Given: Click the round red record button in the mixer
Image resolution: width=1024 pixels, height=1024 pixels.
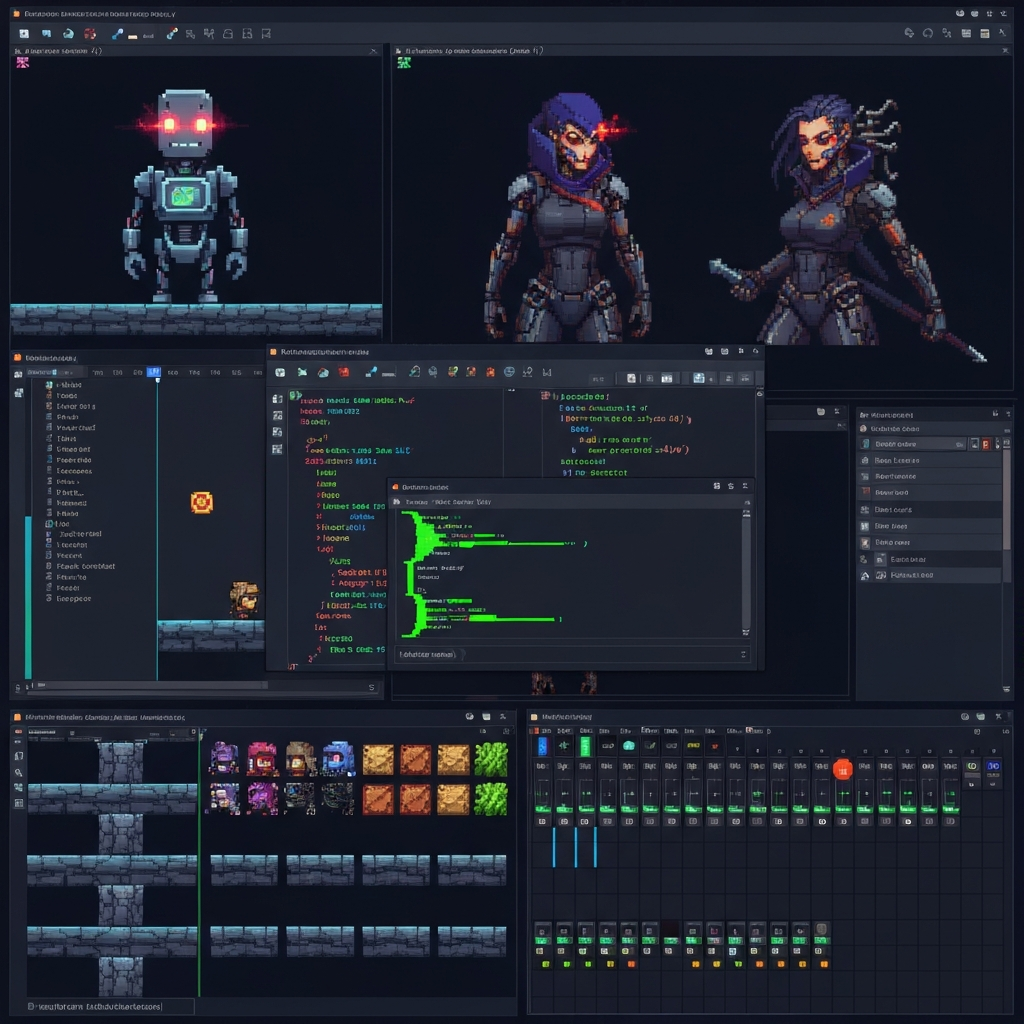Looking at the screenshot, I should (x=843, y=770).
